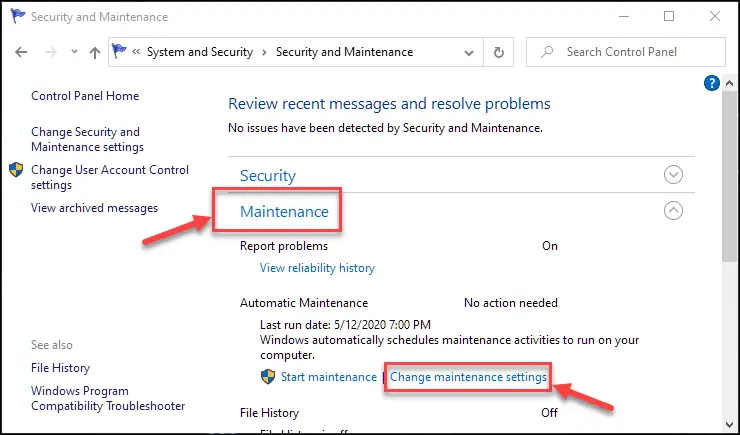Click the Last run date text

click(x=345, y=325)
